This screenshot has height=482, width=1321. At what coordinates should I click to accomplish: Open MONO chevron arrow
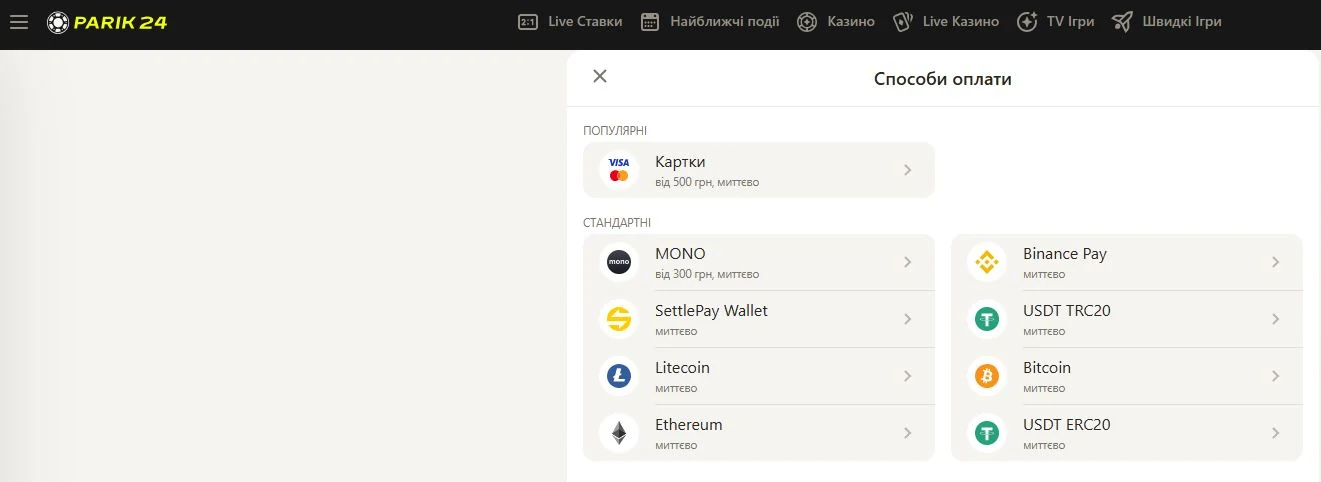(908, 262)
